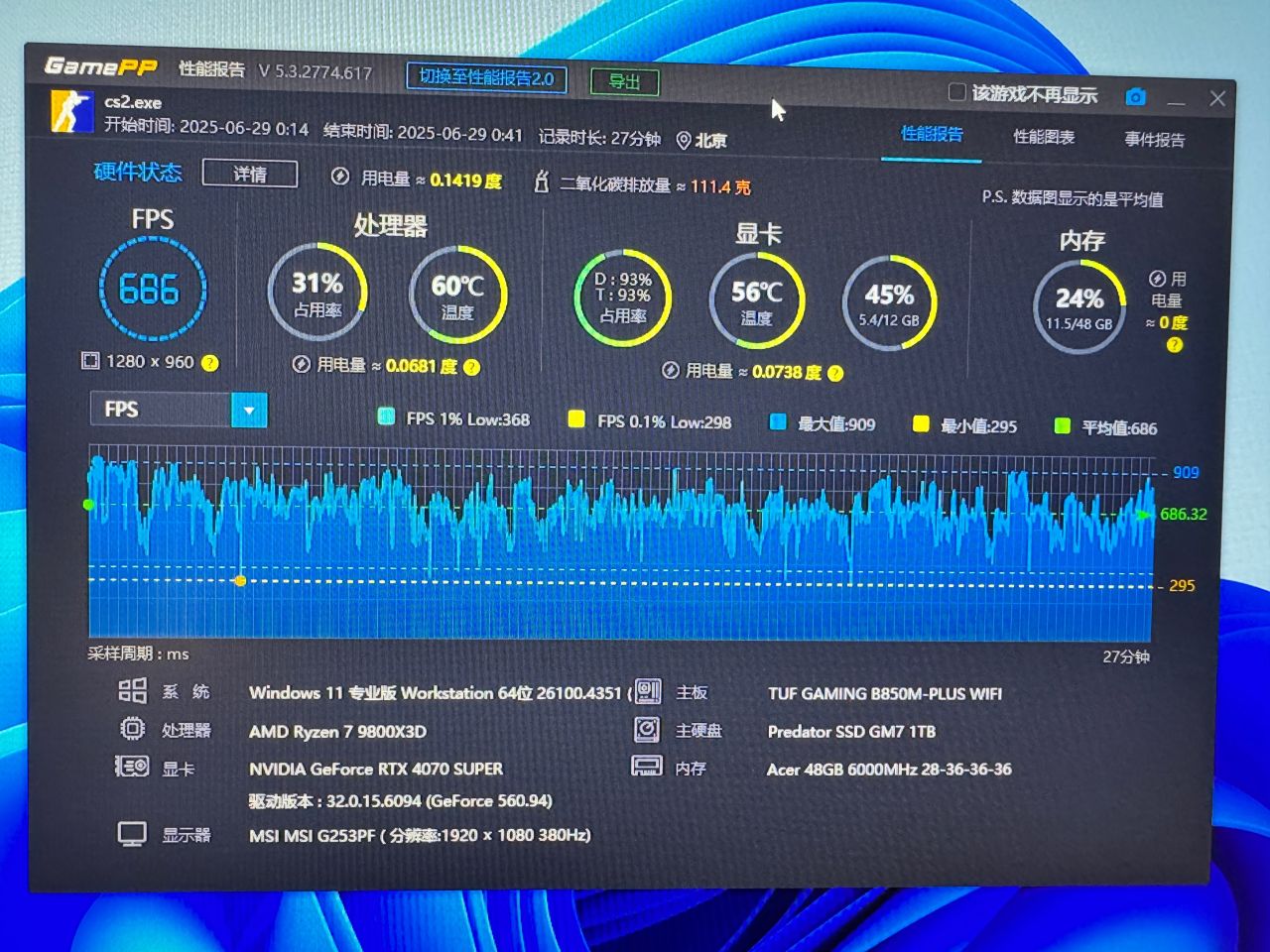
Task: Click the green average arrow marker at 686.32
Action: click(1145, 515)
